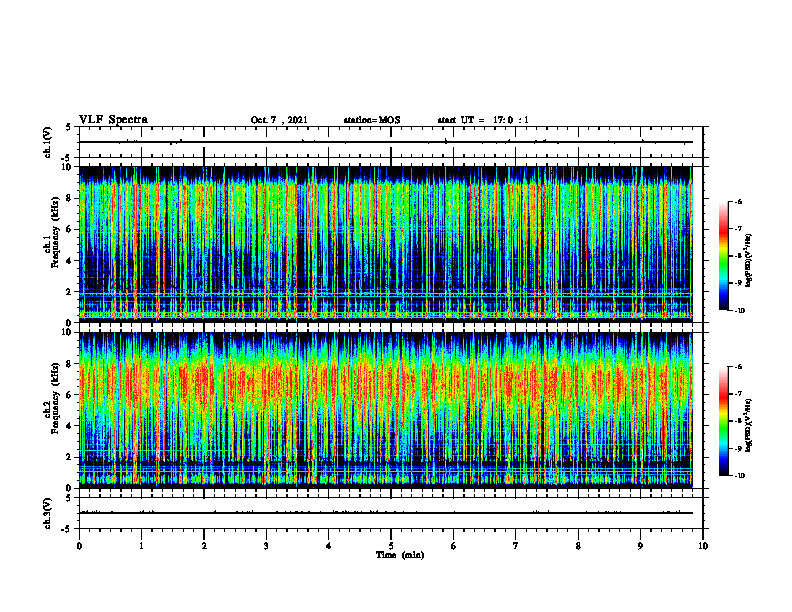
Task: Click the "3" tick on the time axis
Action: pyautogui.click(x=266, y=546)
